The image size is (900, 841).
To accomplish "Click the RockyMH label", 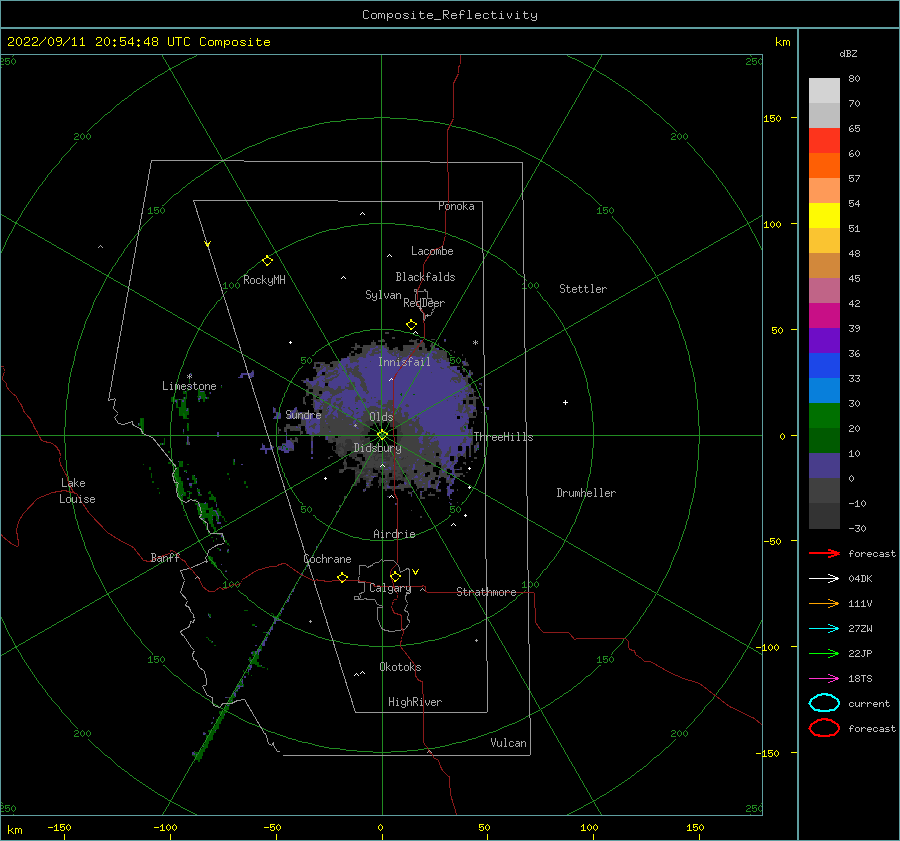I will tap(264, 280).
